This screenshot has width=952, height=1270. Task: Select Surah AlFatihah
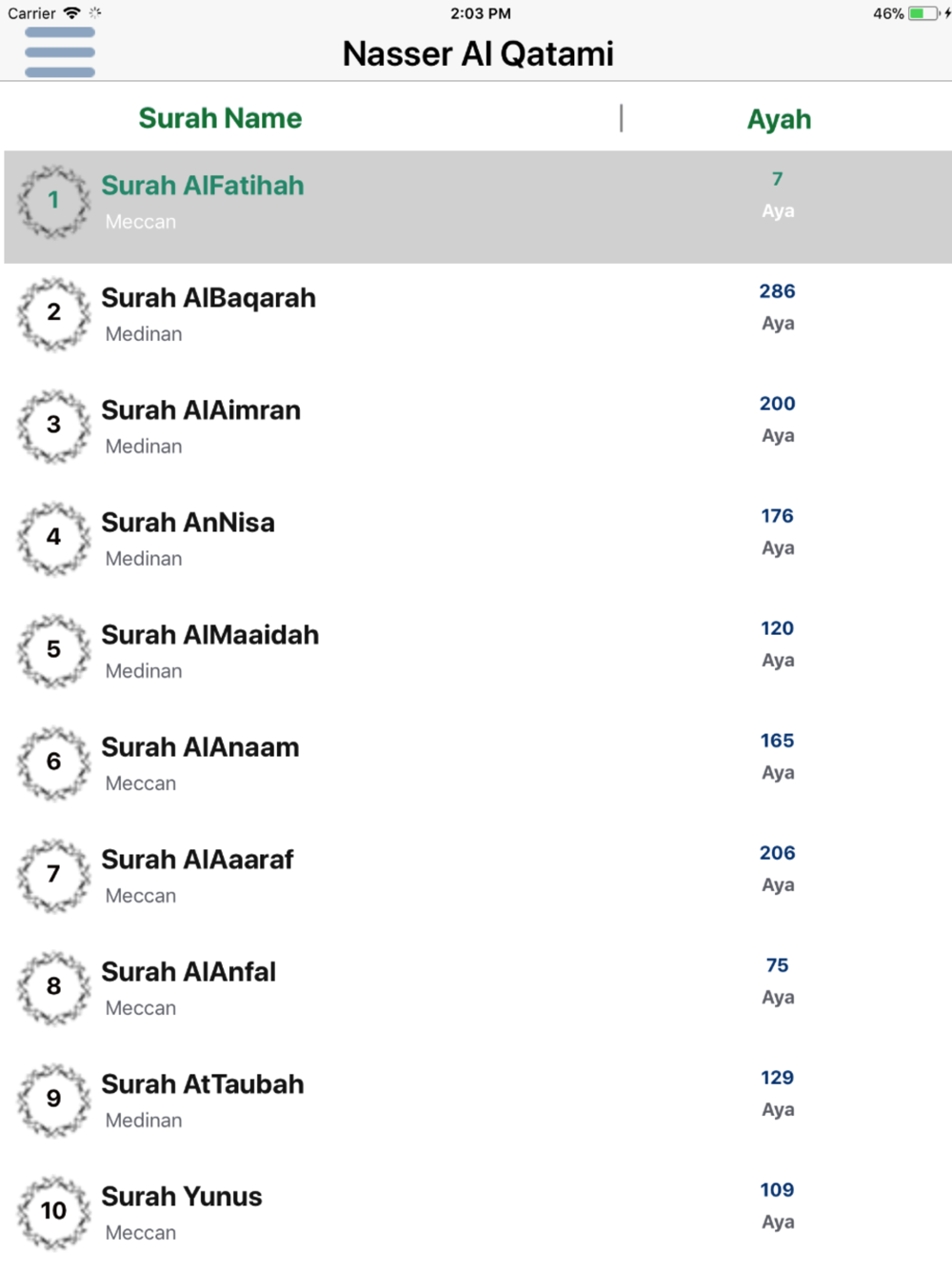[x=203, y=186]
